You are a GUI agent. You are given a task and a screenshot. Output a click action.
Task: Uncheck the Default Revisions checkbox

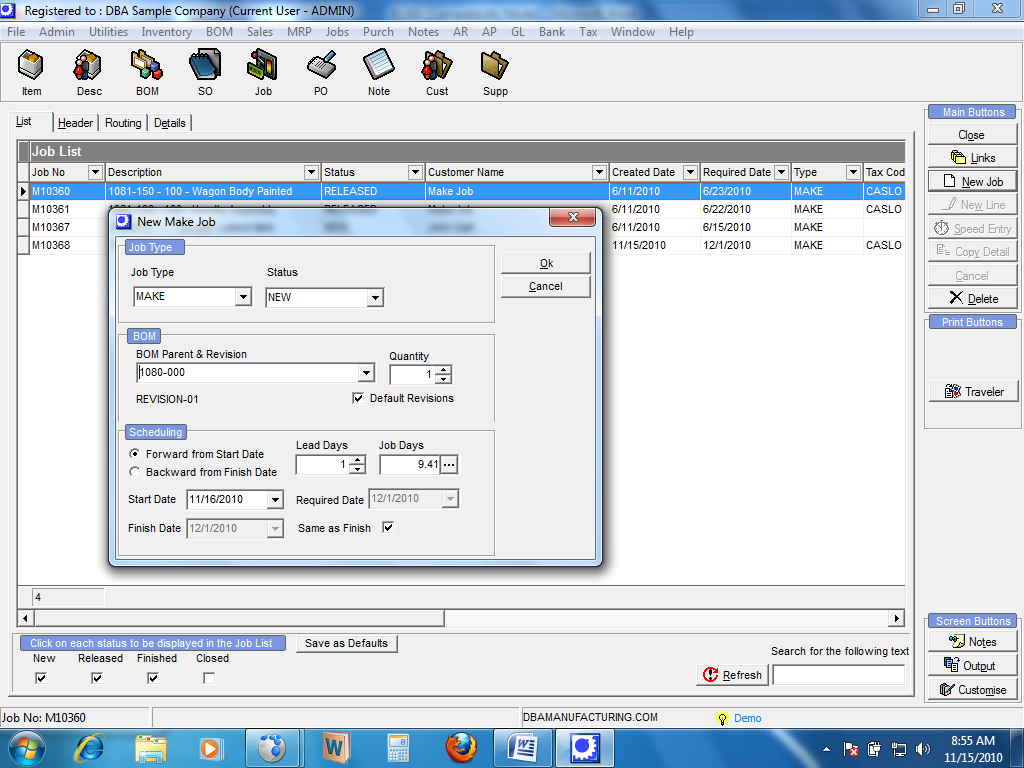tap(358, 398)
